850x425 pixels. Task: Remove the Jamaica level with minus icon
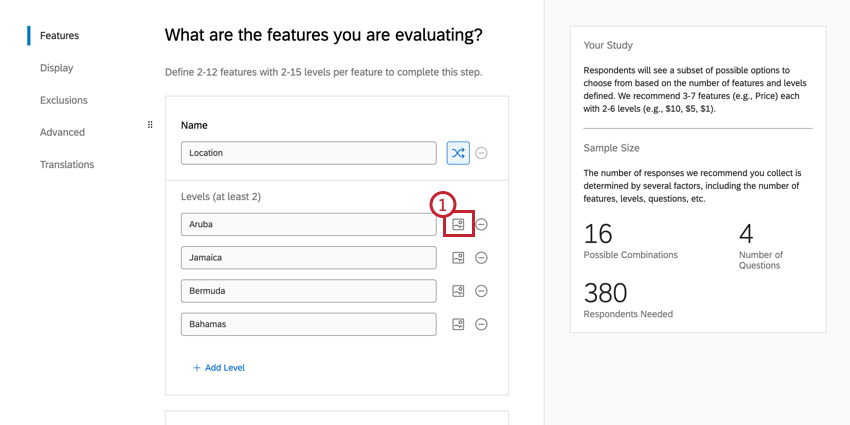481,258
